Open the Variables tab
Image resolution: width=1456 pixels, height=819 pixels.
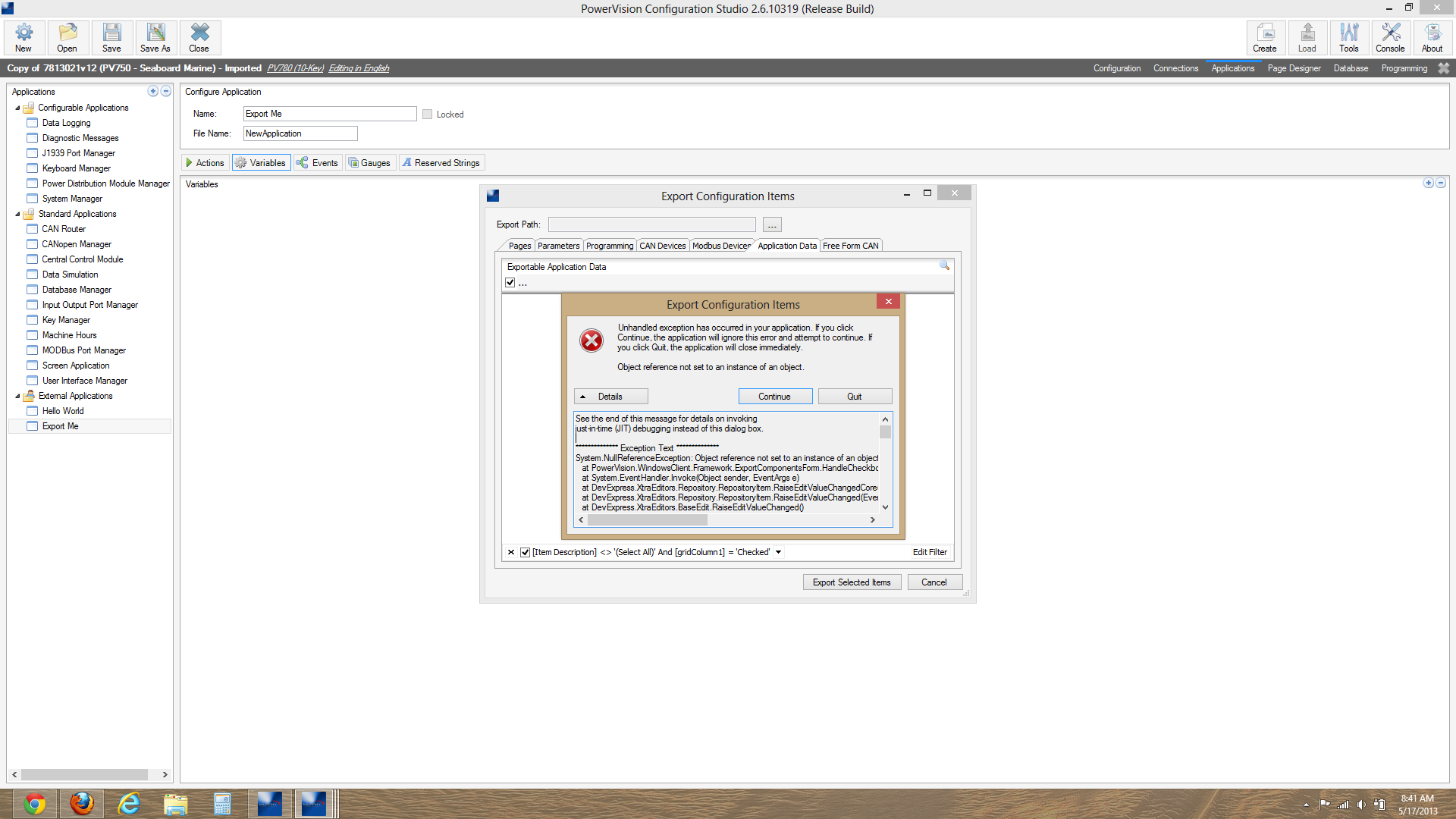pyautogui.click(x=261, y=163)
